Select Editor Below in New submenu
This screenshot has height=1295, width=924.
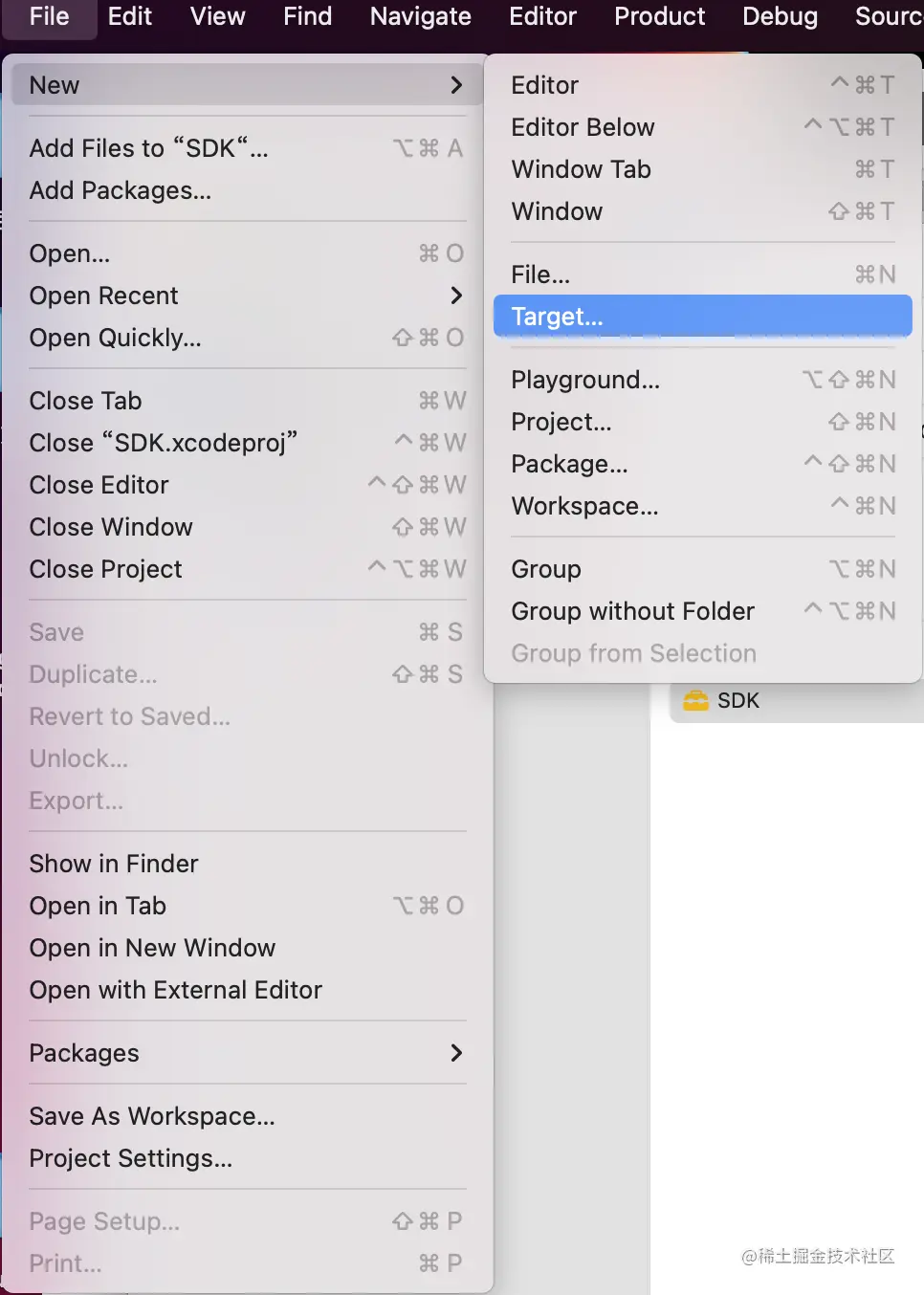coord(583,127)
